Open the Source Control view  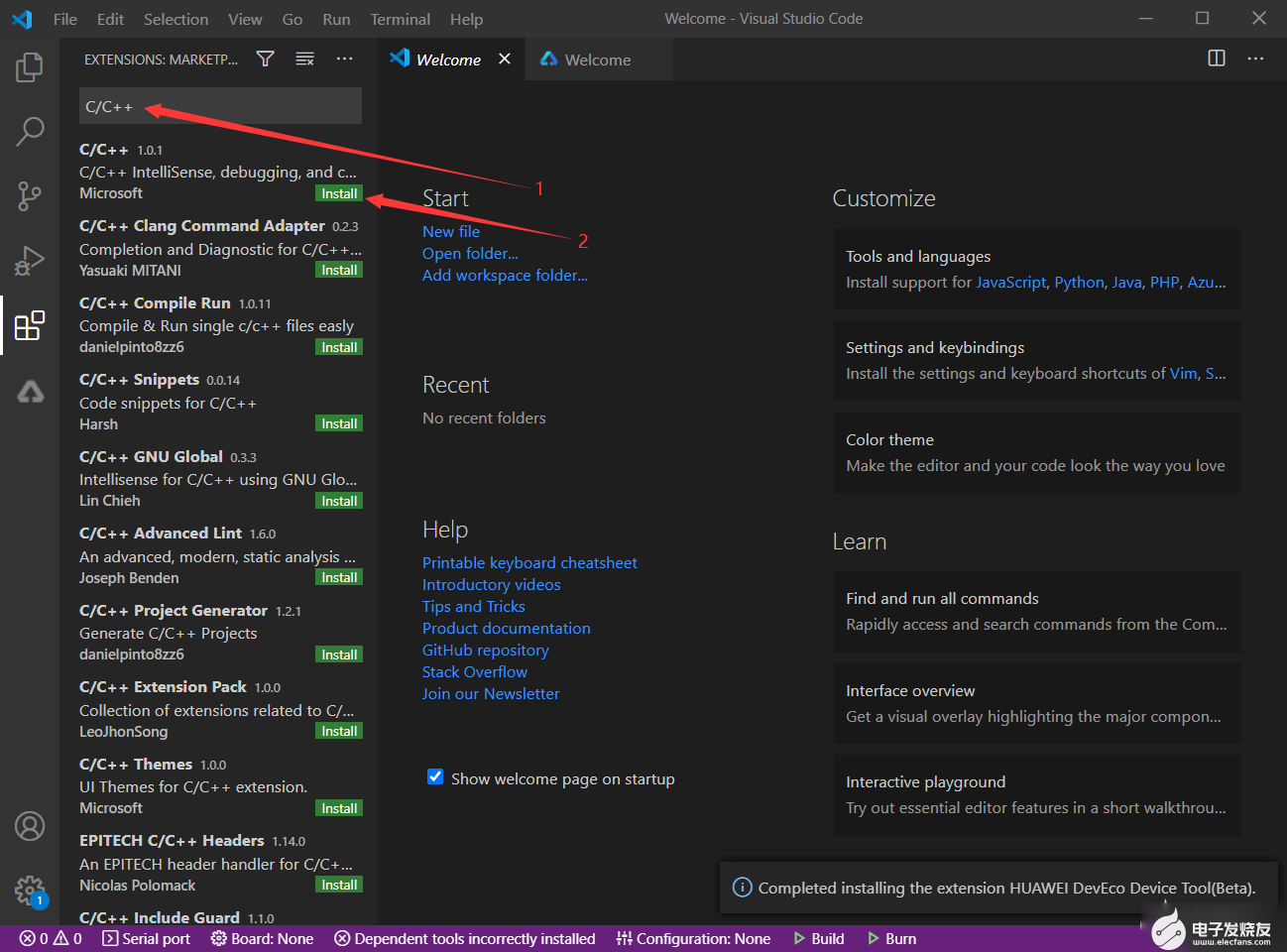click(x=30, y=195)
